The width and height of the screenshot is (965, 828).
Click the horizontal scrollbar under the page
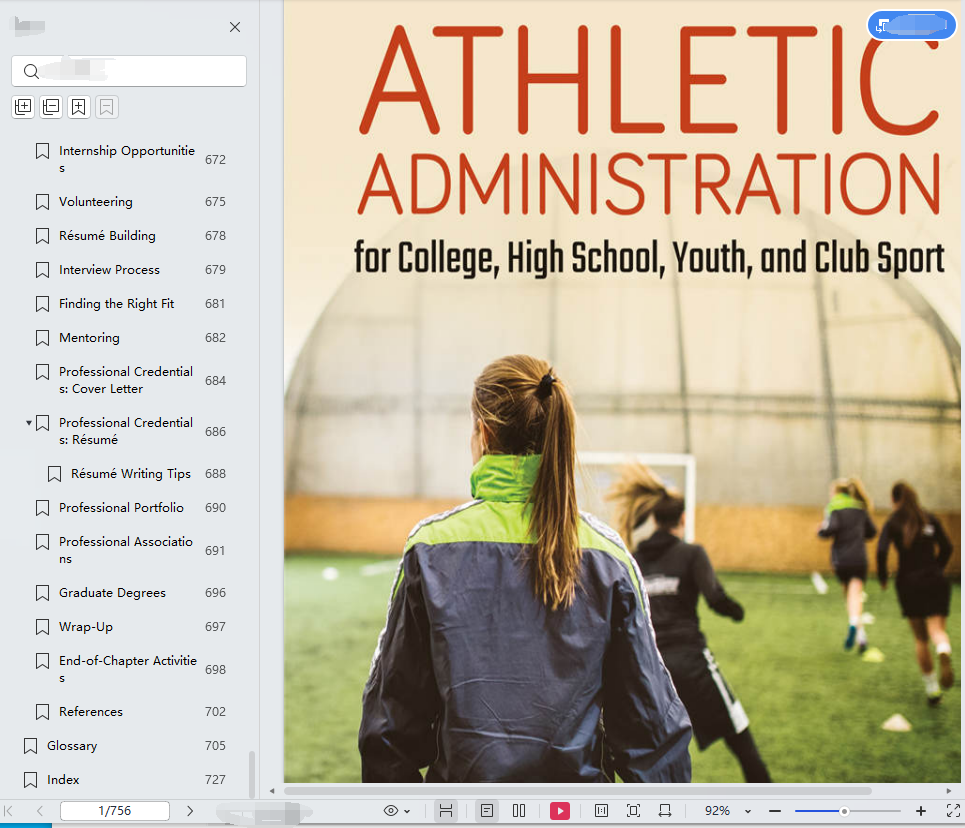[x=577, y=790]
